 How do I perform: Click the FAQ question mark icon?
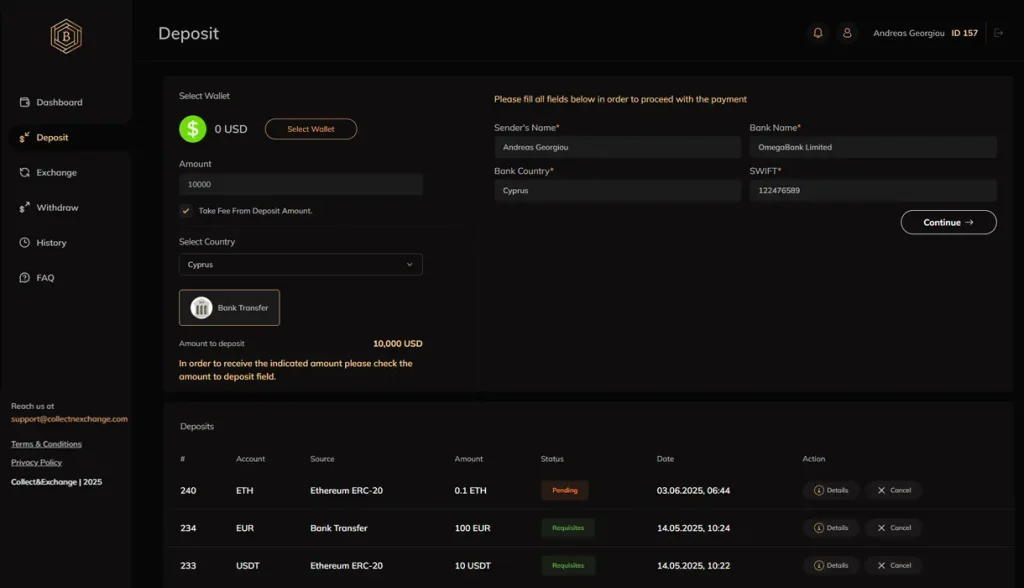tap(25, 278)
